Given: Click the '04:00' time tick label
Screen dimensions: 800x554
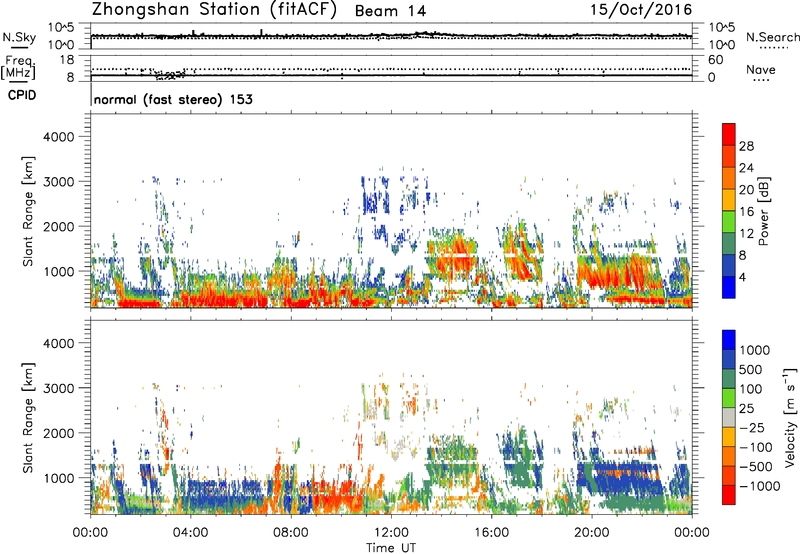Looking at the screenshot, I should click(190, 533).
